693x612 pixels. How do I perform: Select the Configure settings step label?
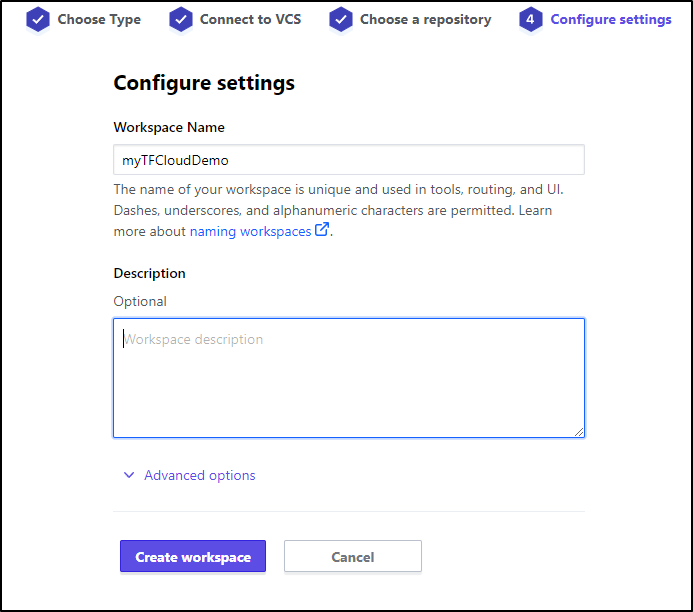[x=611, y=19]
